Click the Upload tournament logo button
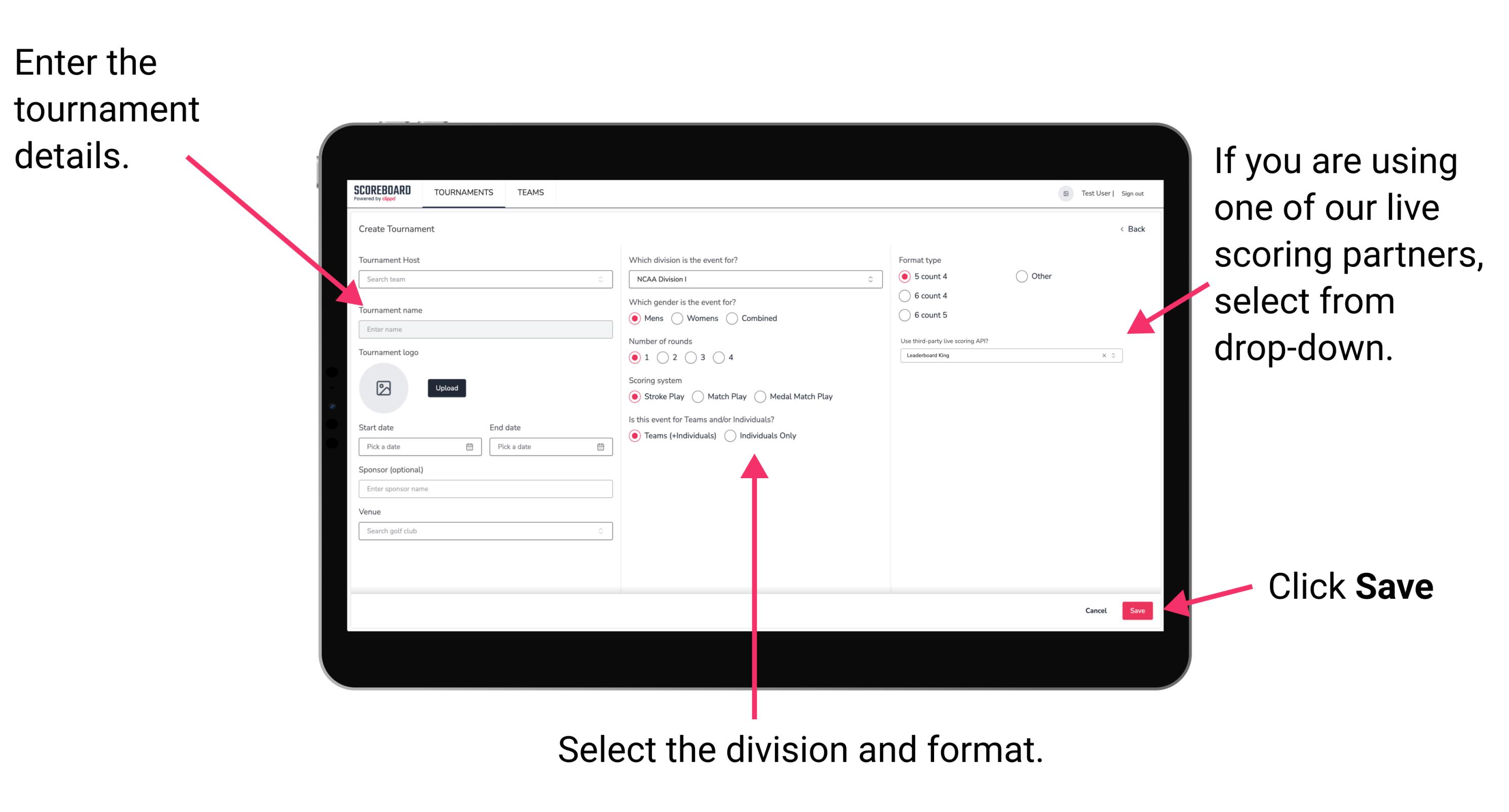 coord(446,388)
